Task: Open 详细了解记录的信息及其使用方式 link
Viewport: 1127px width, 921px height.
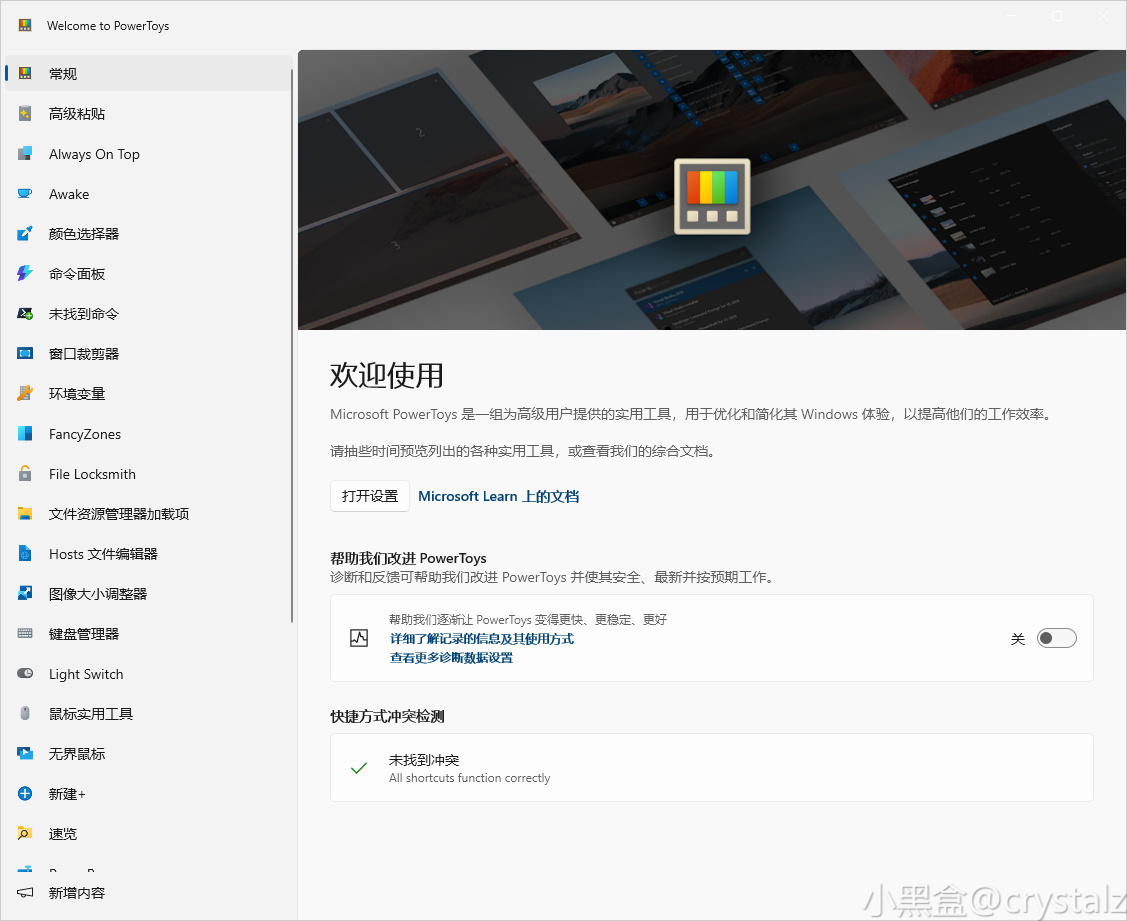Action: point(482,638)
